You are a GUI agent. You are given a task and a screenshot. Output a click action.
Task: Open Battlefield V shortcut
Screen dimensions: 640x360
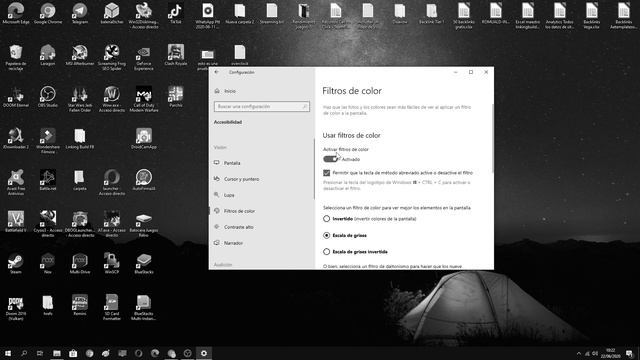(16, 222)
